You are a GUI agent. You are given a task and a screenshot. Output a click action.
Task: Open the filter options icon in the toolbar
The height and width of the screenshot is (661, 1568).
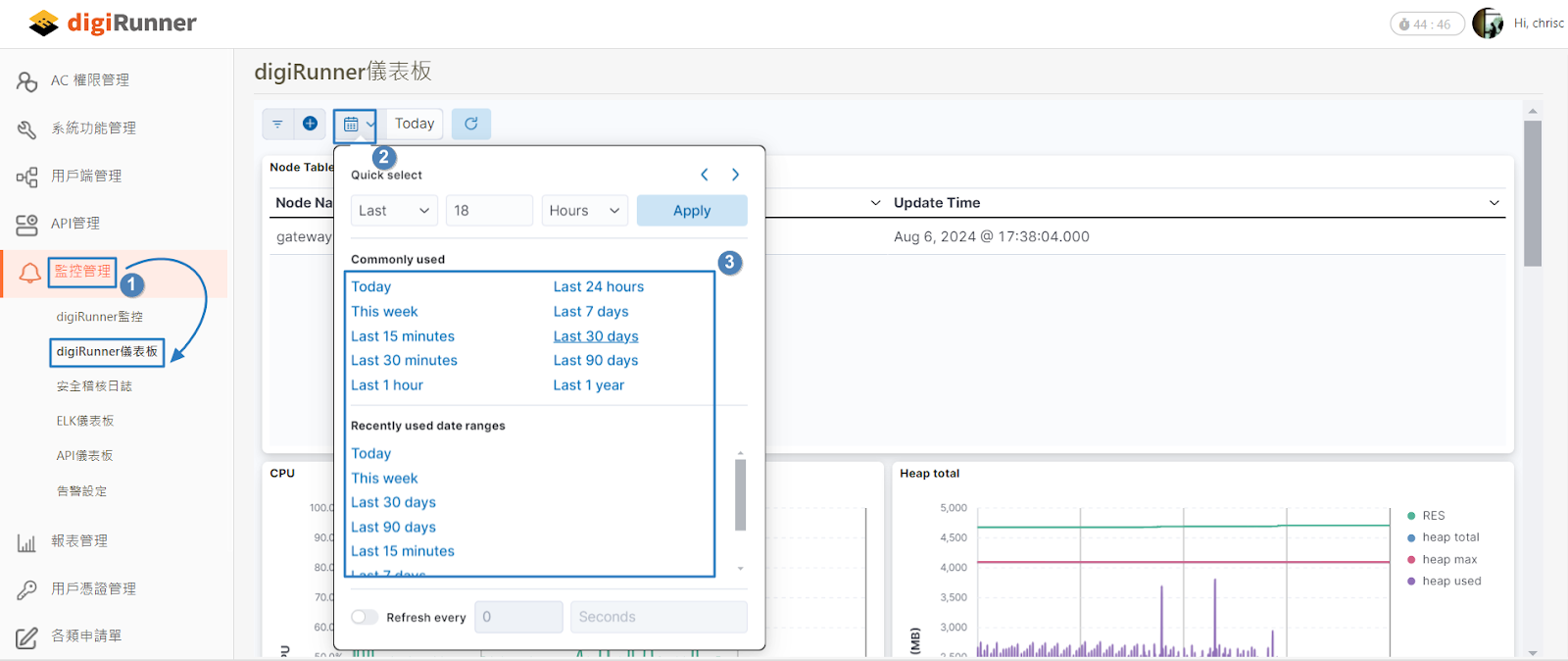coord(277,124)
